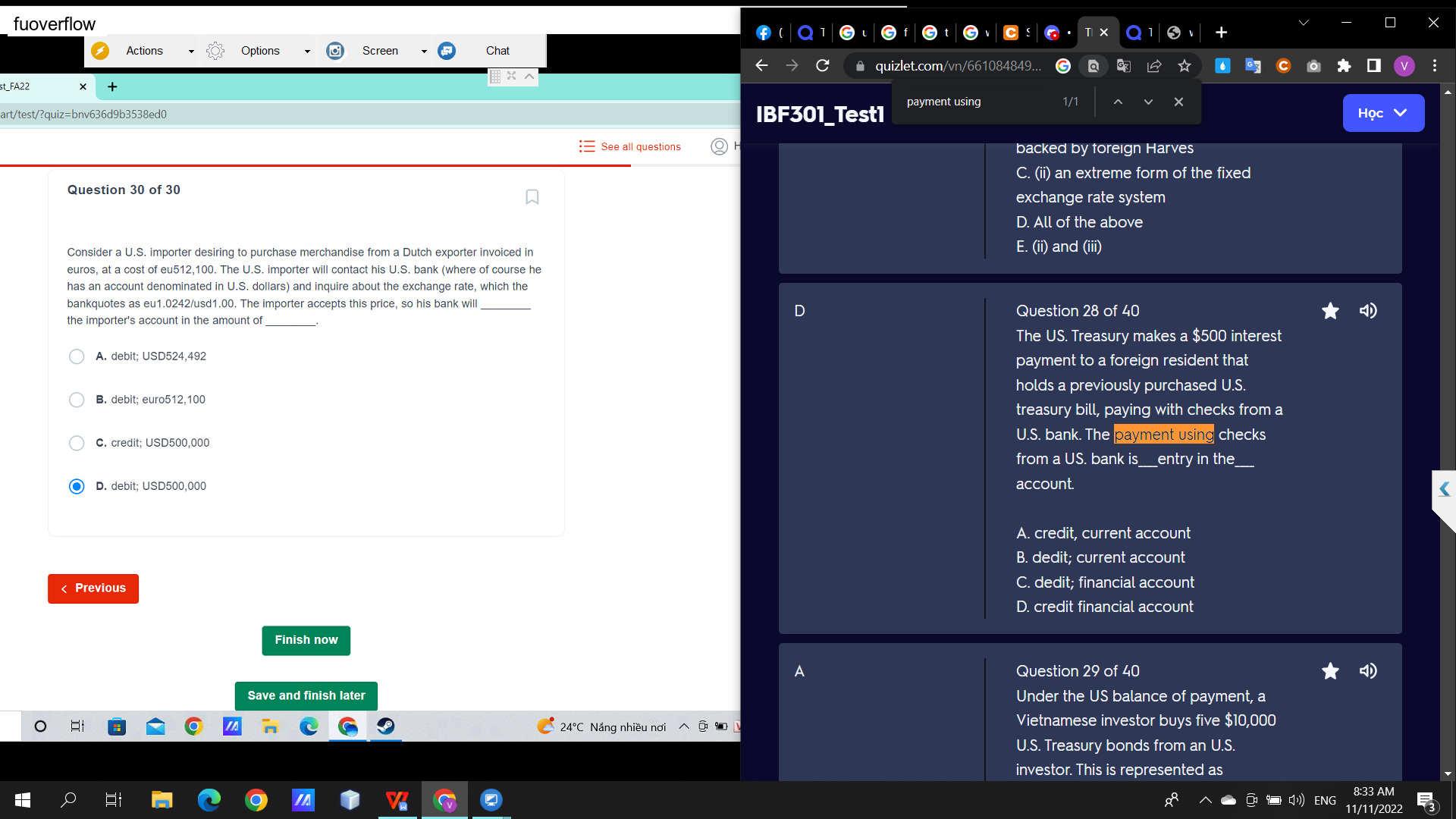Switch to the Facebook browser tab
This screenshot has width=1456, height=819.
764,33
